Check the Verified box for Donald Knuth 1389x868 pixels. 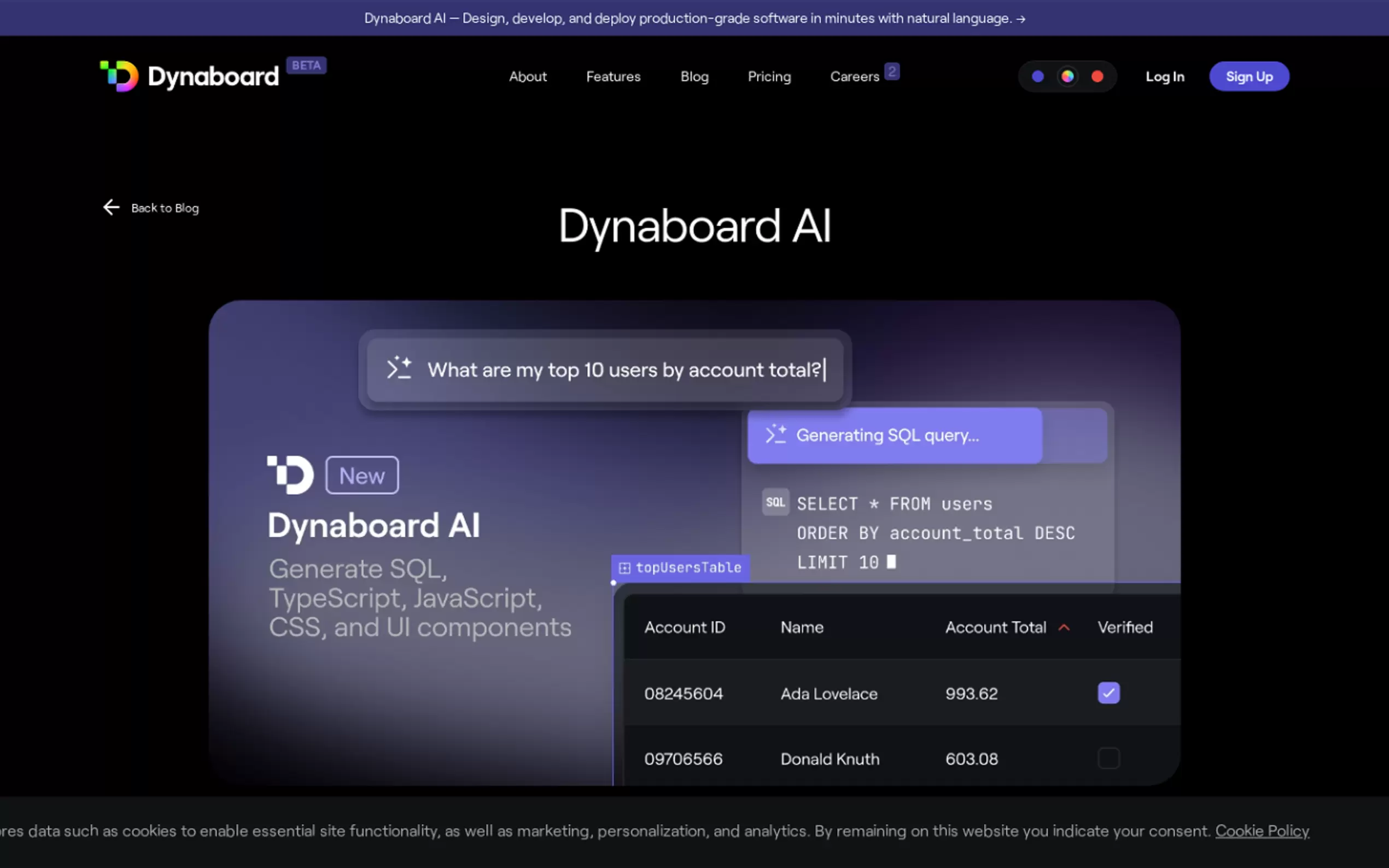[x=1108, y=758]
